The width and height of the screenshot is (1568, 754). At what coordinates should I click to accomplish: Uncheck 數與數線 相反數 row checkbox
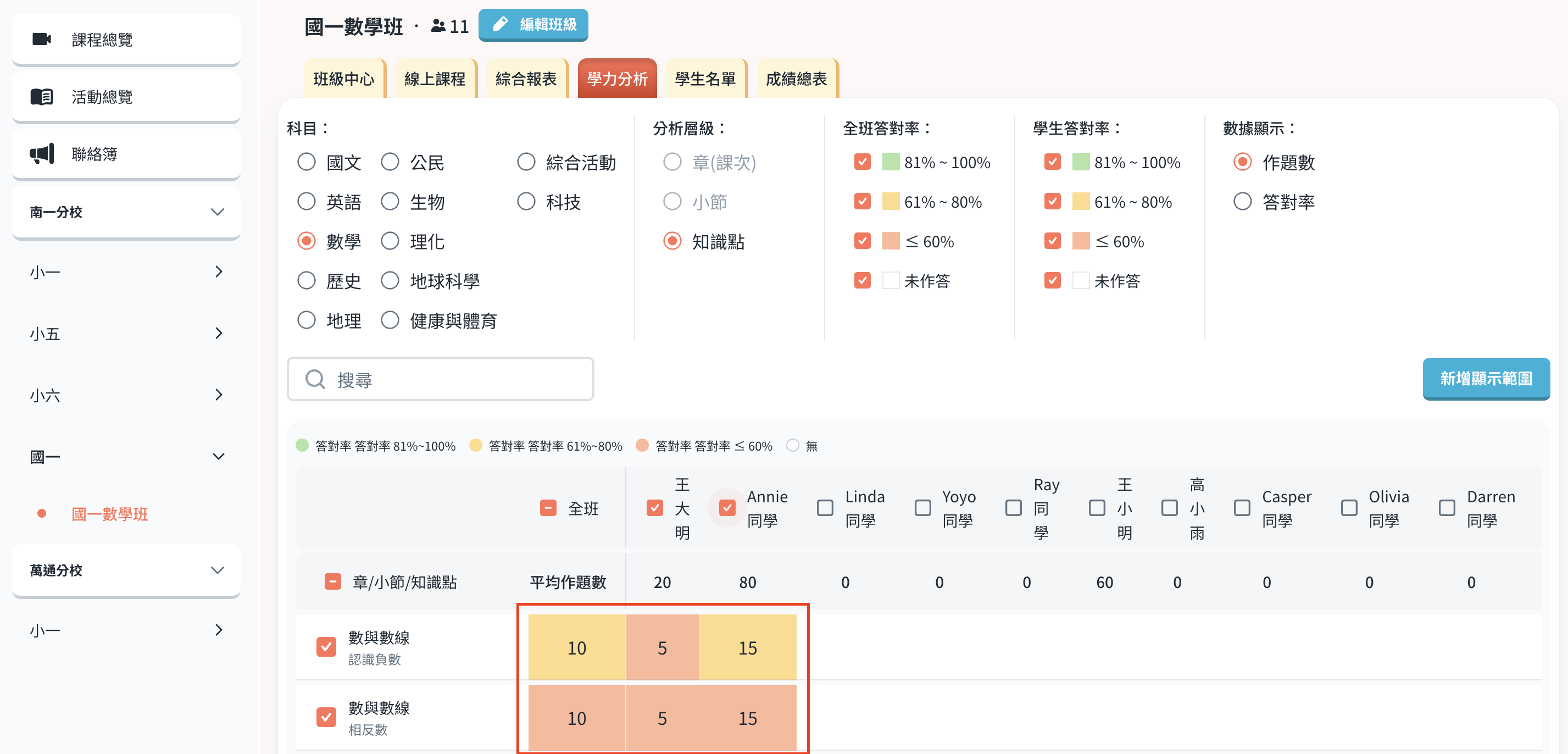coord(326,718)
